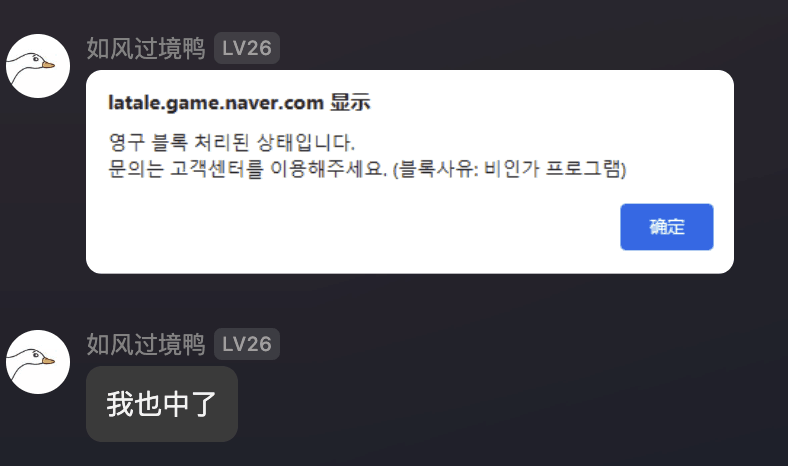The image size is (788, 466).
Task: Select username 如风过境鸭 above the dialog screenshot
Action: [x=146, y=48]
